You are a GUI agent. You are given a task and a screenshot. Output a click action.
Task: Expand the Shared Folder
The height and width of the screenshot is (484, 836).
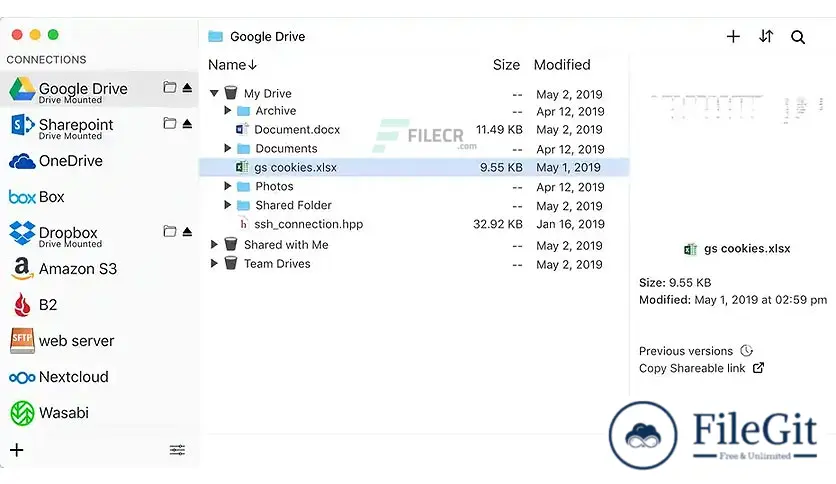click(228, 205)
